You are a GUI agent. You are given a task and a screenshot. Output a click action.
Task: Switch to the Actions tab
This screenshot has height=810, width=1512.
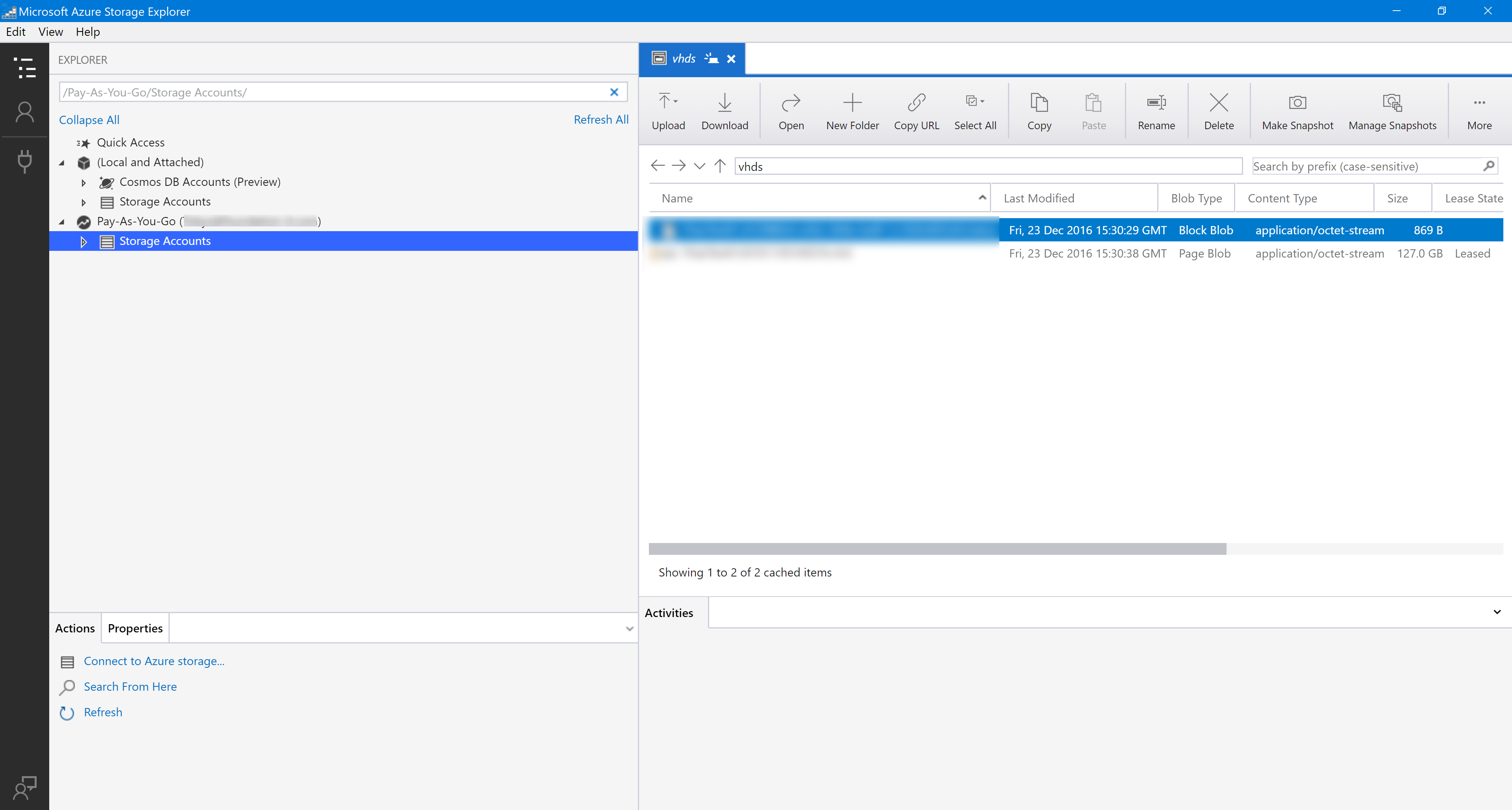pos(75,628)
